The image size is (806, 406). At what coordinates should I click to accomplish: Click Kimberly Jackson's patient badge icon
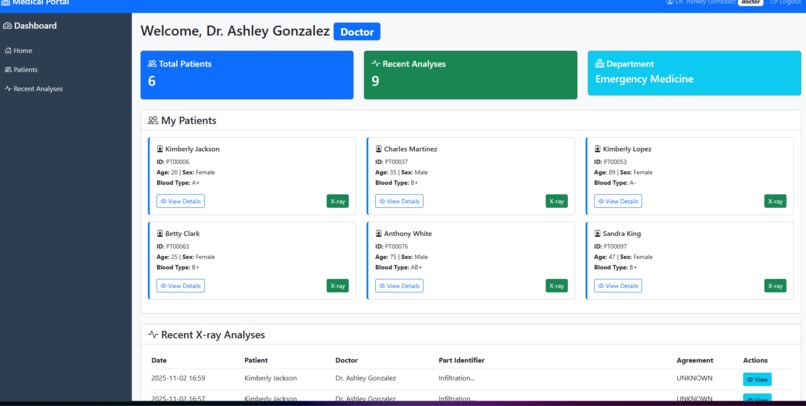tap(160, 149)
